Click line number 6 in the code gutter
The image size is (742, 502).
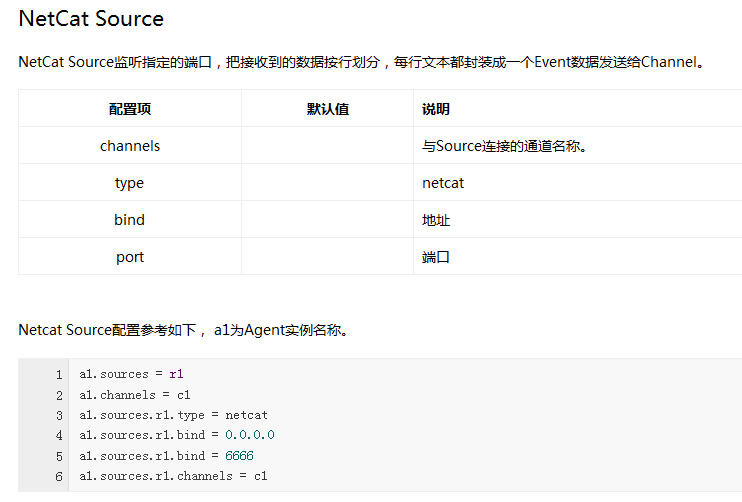pyautogui.click(x=59, y=476)
